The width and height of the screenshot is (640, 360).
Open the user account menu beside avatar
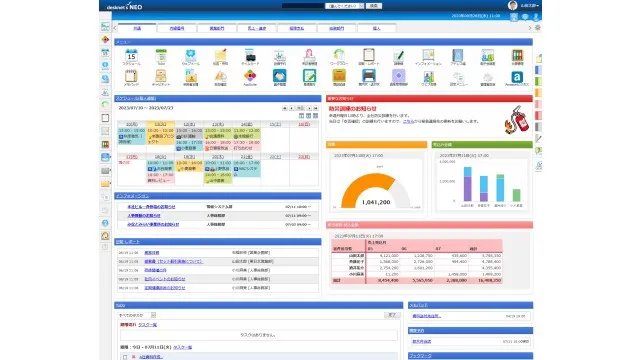tap(530, 6)
